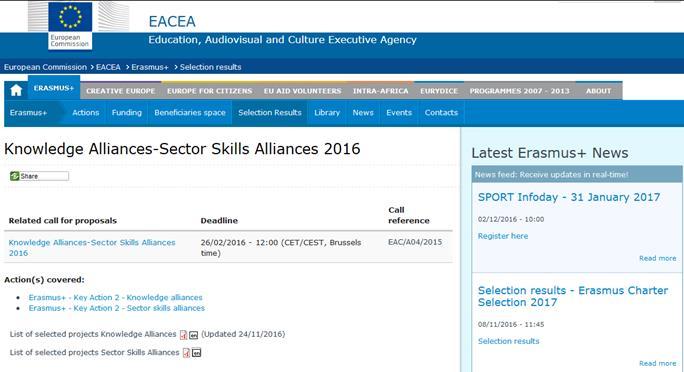
Task: Open the Excel icon for Knowledge Alliances list
Action: (x=194, y=335)
